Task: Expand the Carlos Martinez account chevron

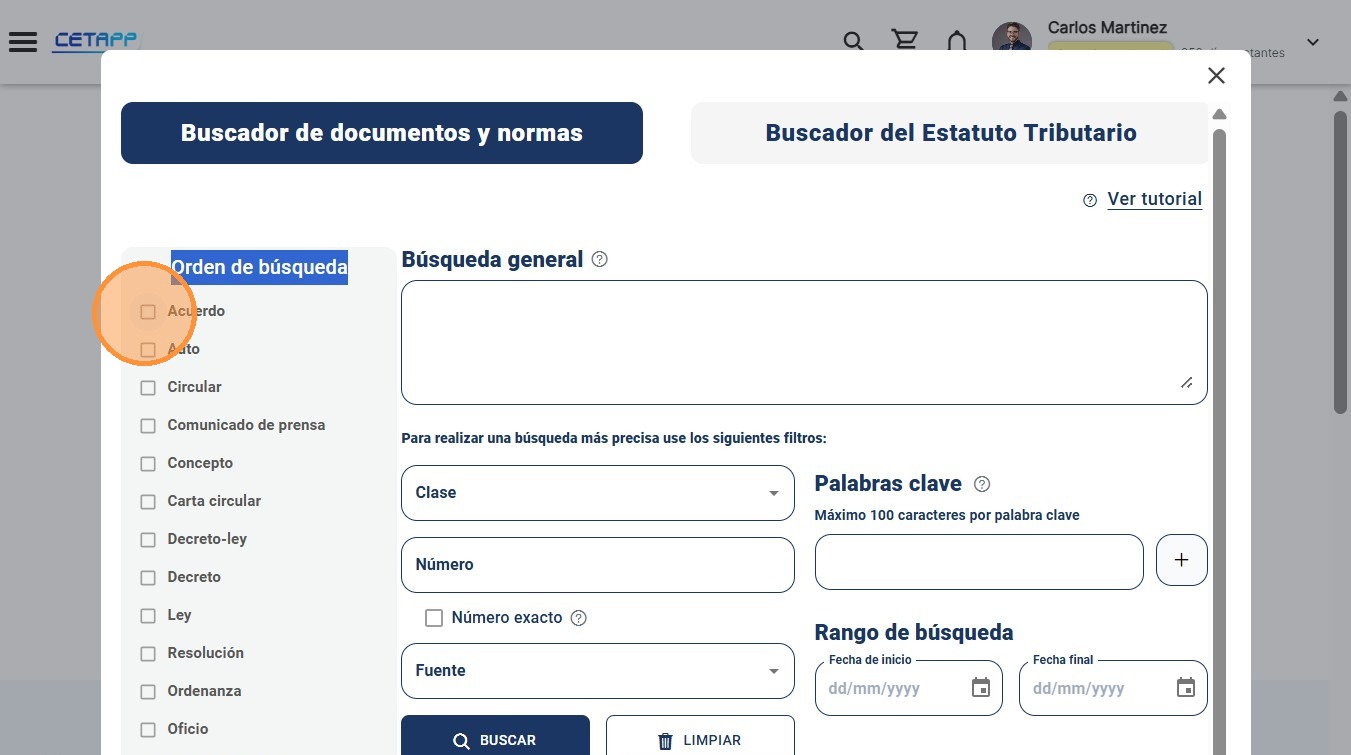Action: coord(1313,42)
